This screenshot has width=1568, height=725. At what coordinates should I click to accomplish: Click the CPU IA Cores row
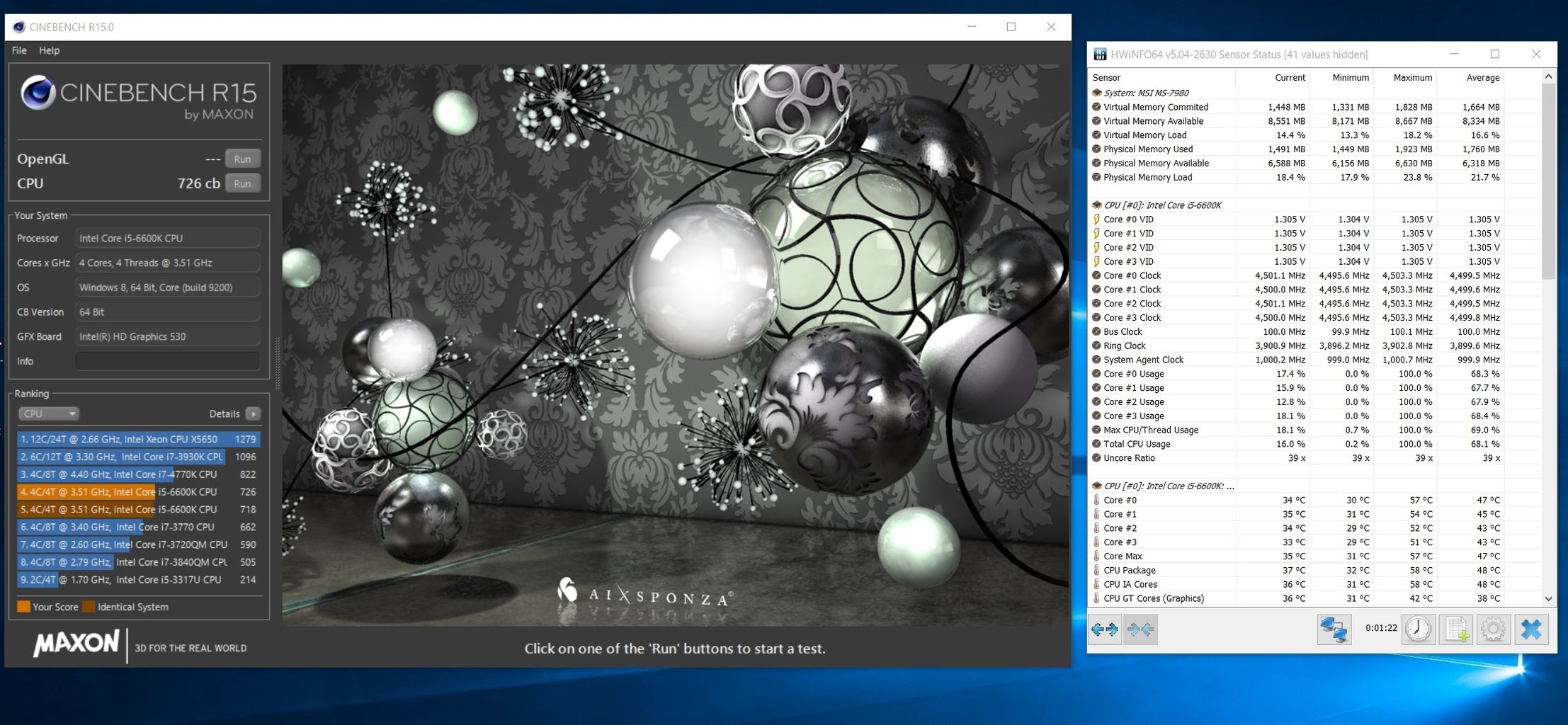(x=1315, y=584)
